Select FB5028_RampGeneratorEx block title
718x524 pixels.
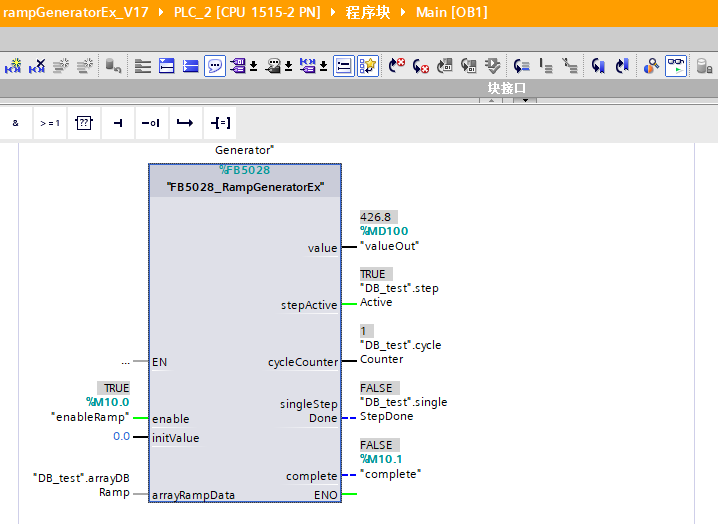(x=245, y=187)
